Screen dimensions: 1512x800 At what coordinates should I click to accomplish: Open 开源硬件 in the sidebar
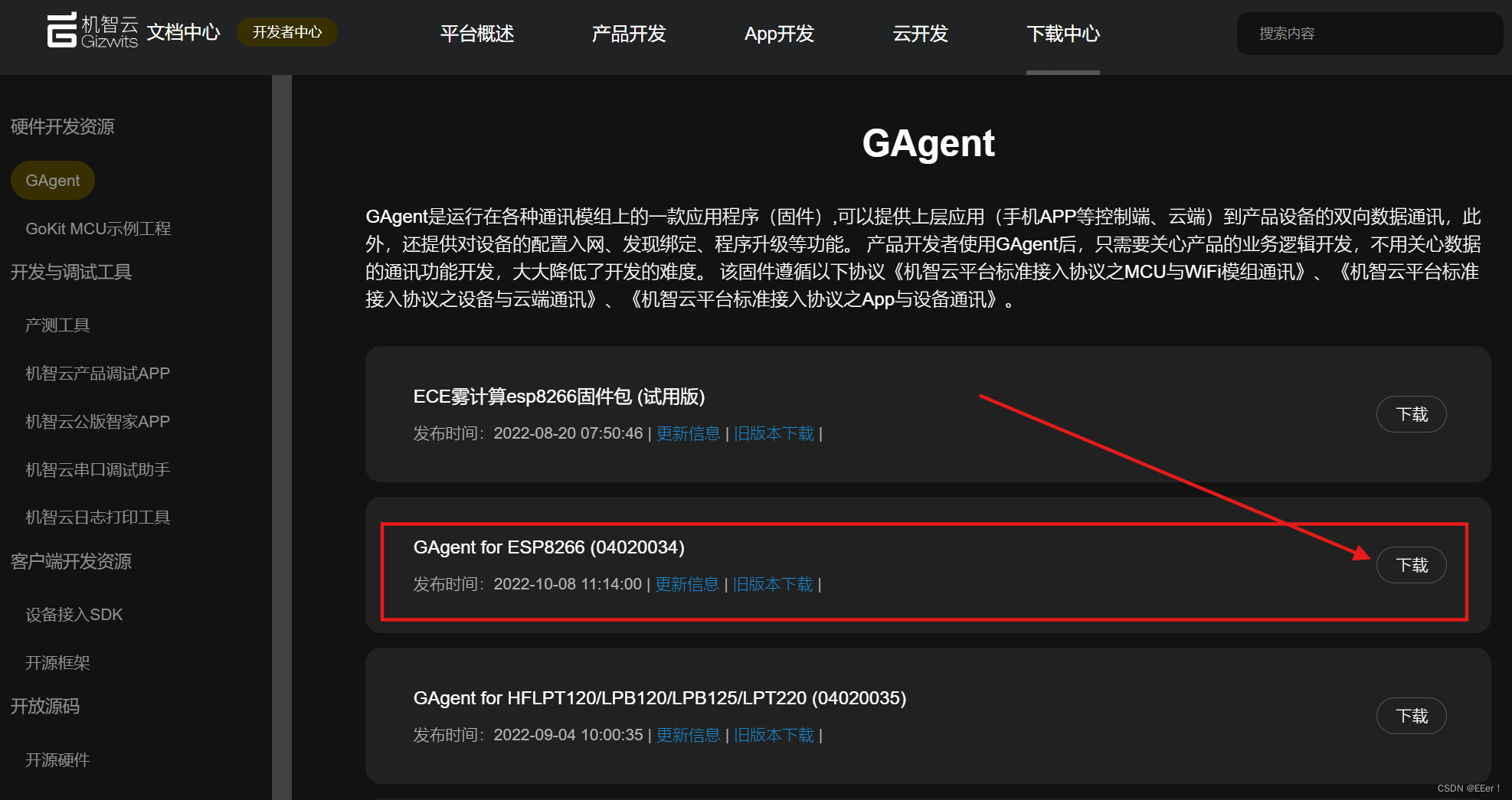pos(57,760)
